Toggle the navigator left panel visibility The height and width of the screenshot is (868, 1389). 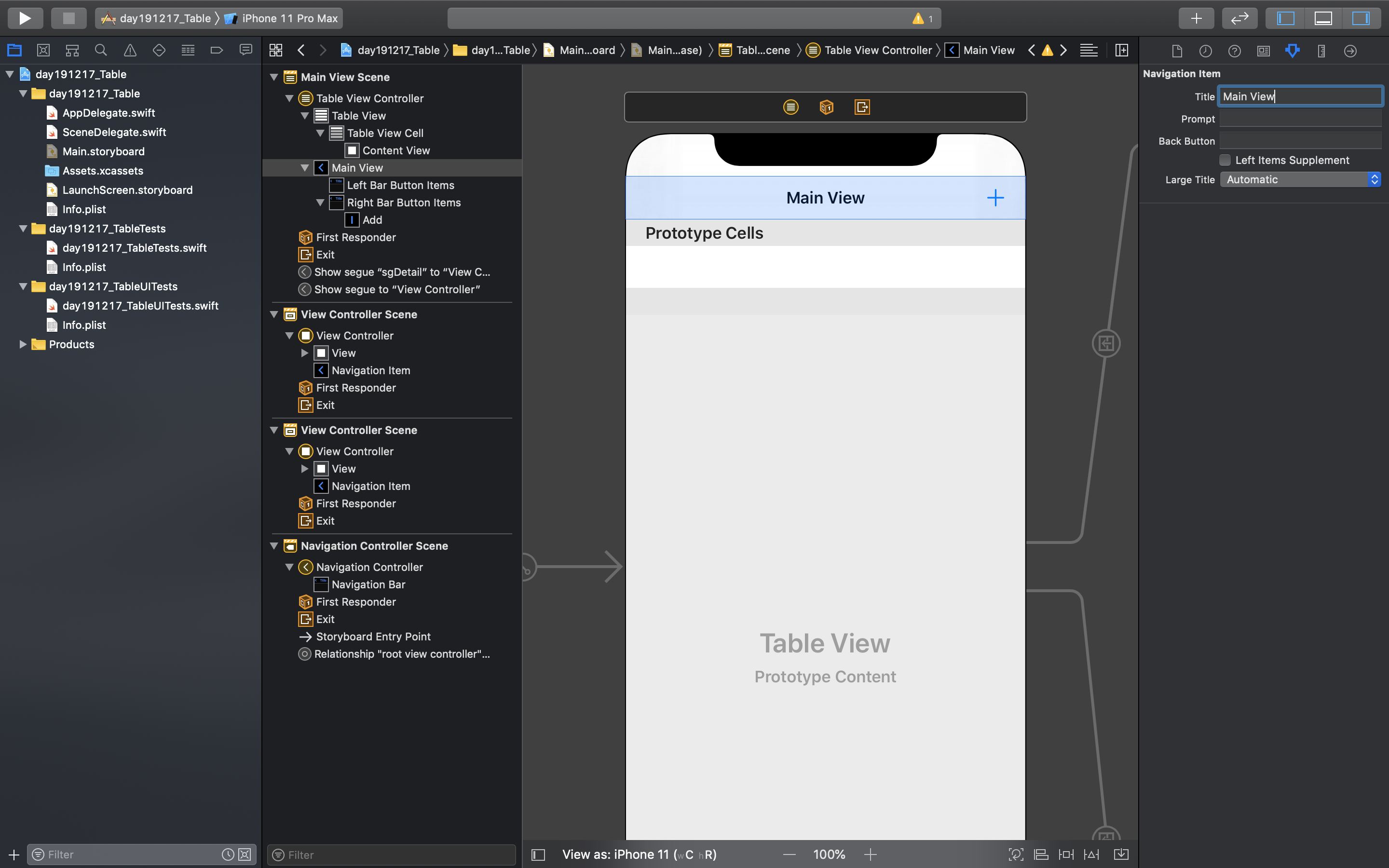pos(1286,18)
